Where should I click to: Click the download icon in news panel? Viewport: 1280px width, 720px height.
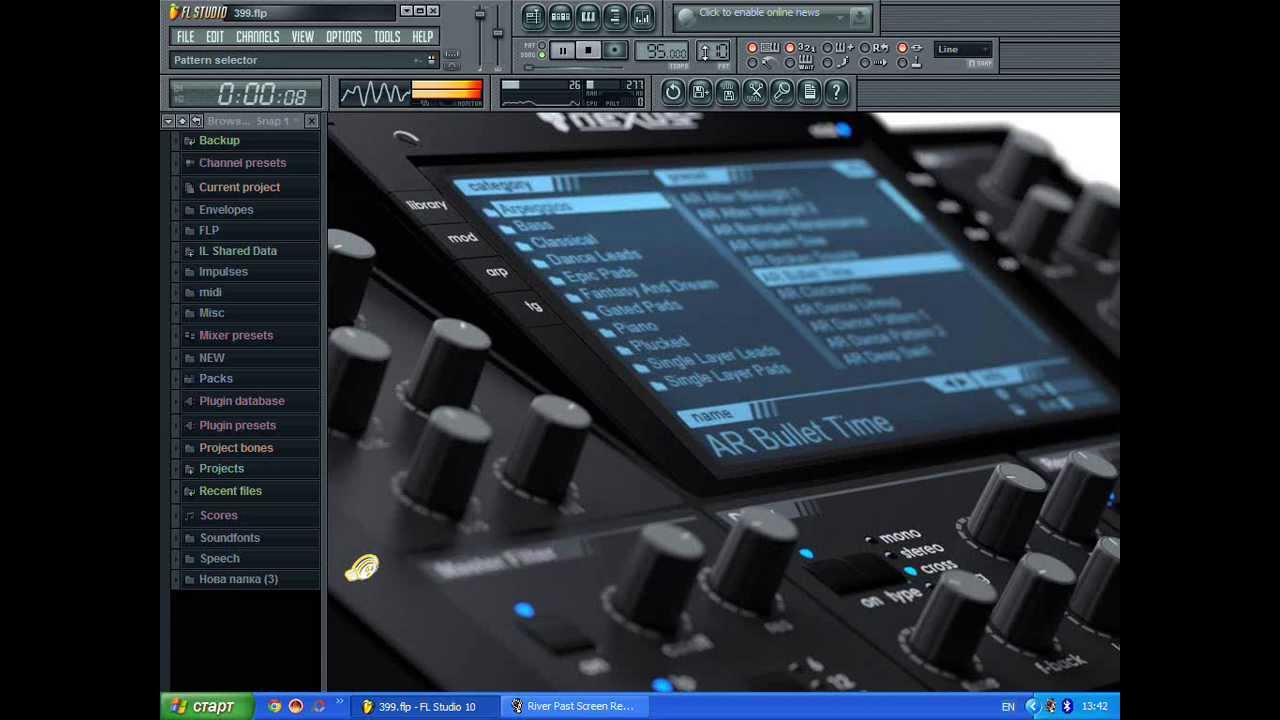(859, 17)
